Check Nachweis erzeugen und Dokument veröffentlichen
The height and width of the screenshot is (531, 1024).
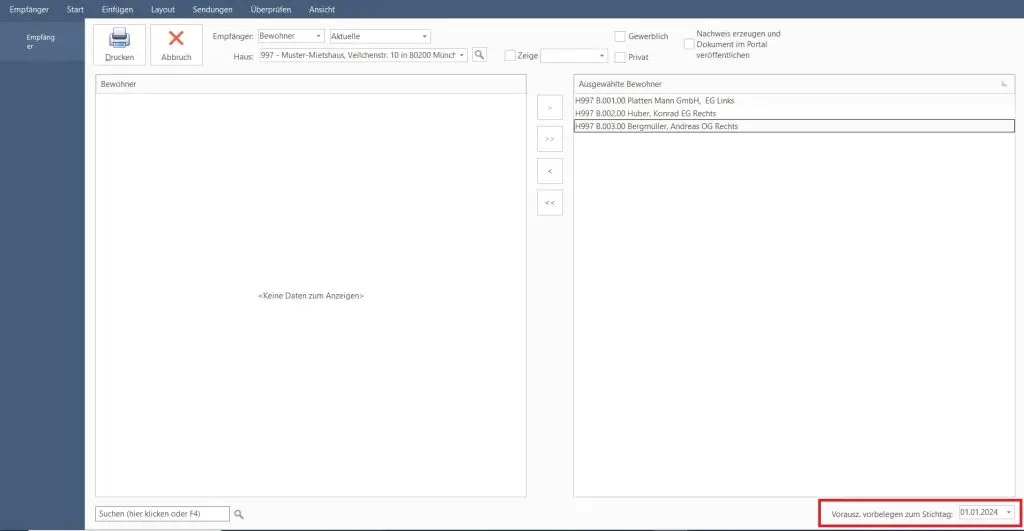[x=689, y=44]
